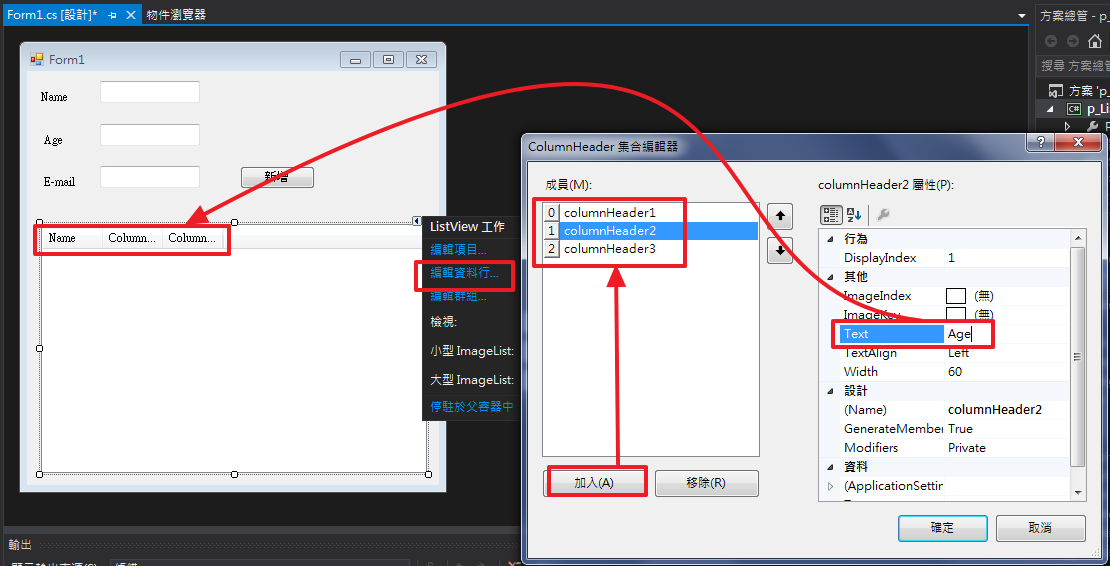
Task: Move selected column header down with arrow
Action: coord(779,251)
